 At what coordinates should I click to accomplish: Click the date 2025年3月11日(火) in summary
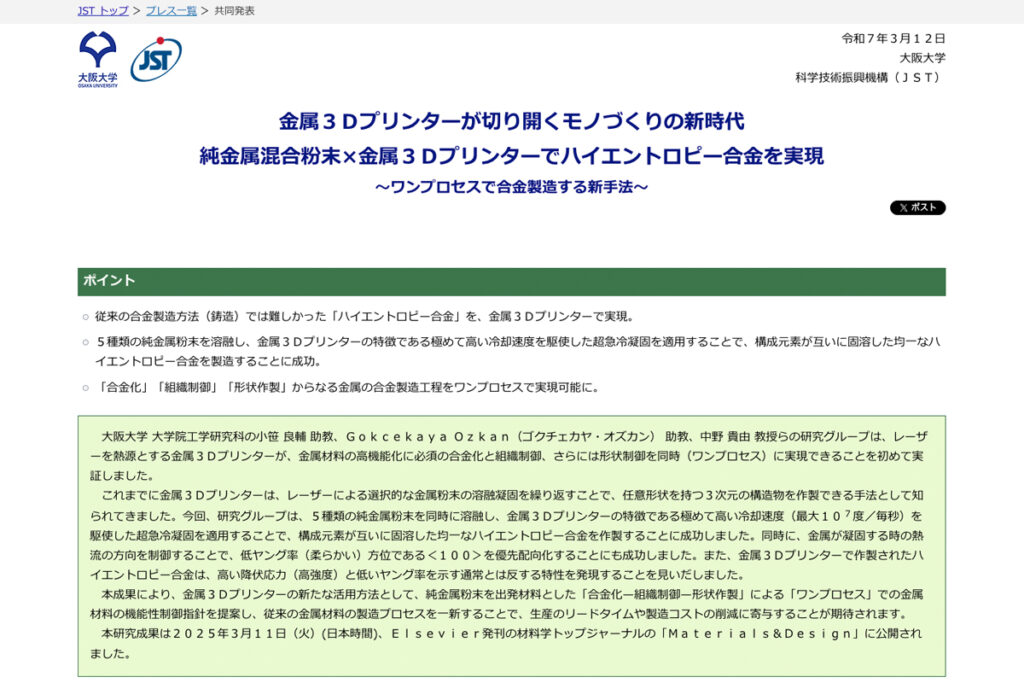click(x=245, y=634)
